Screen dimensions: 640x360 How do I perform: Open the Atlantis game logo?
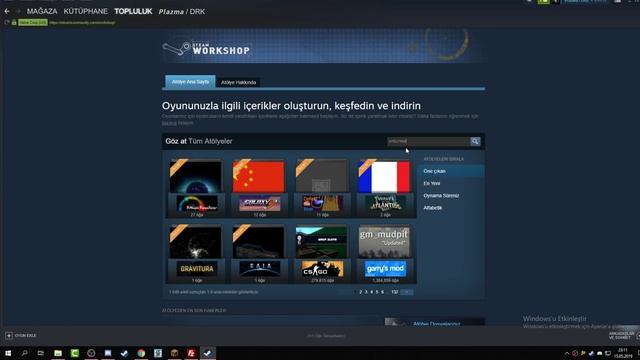point(385,203)
